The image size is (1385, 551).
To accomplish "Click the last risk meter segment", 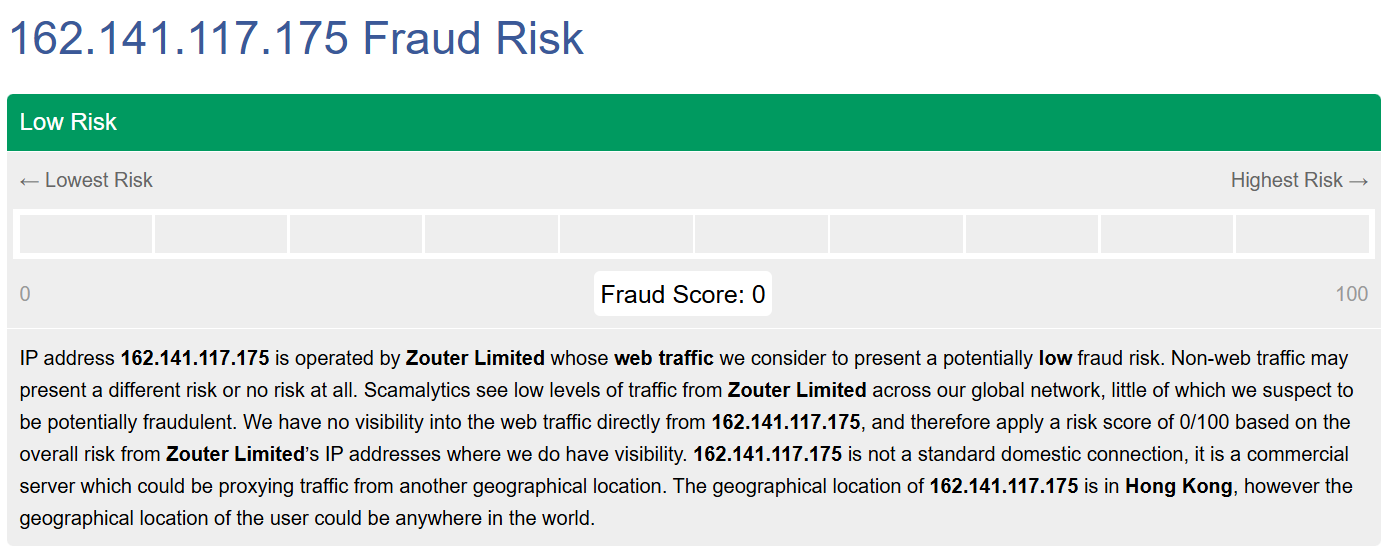I will click(1302, 234).
